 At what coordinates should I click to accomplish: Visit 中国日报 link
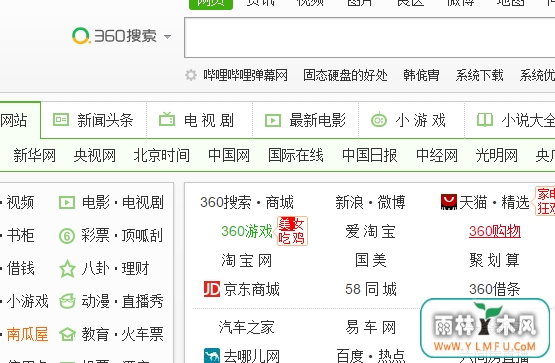(370, 155)
